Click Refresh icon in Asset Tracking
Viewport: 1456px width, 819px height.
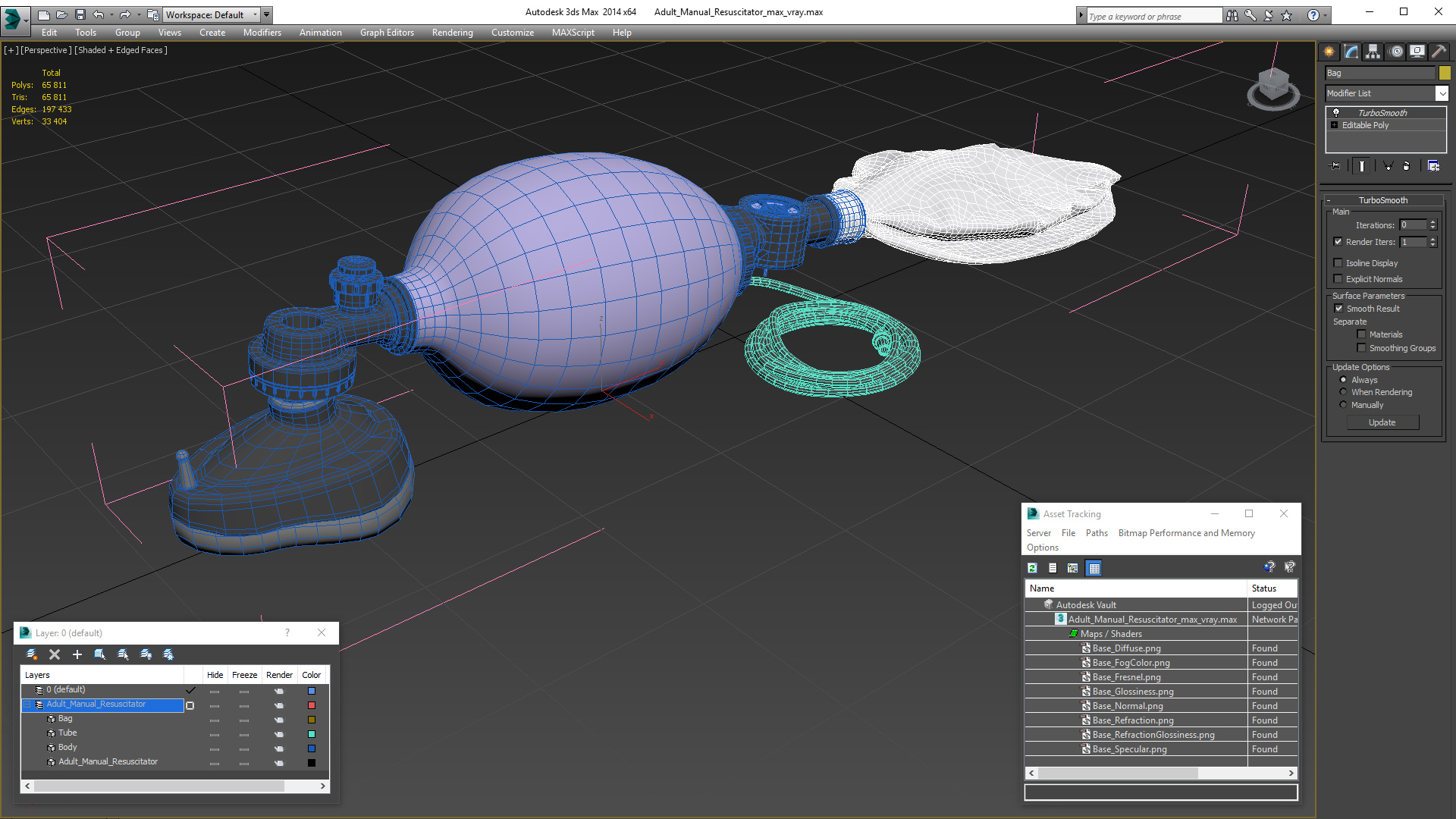point(1032,568)
